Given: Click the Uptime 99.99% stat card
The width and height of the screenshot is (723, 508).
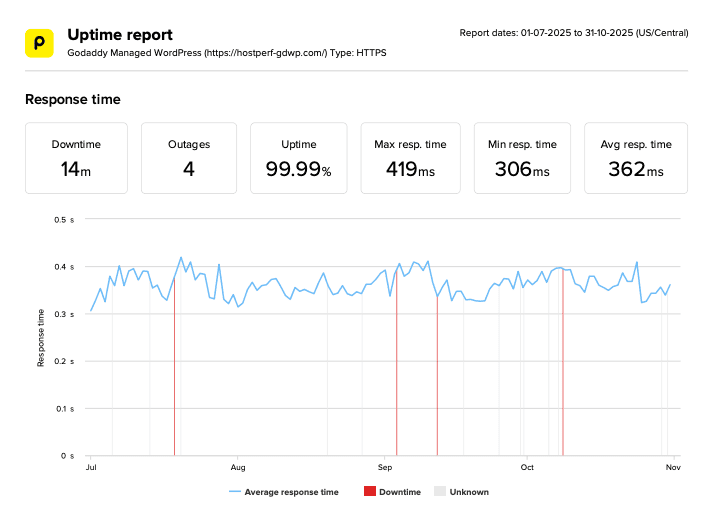Looking at the screenshot, I should [x=298, y=158].
